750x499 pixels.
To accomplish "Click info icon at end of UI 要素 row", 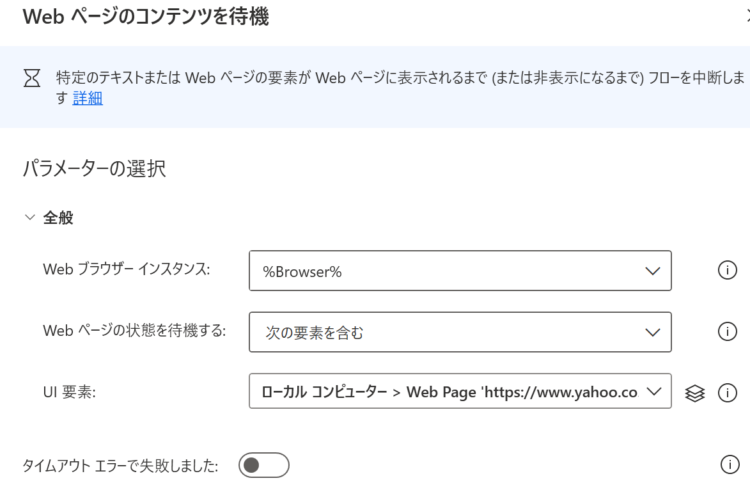I will (727, 393).
